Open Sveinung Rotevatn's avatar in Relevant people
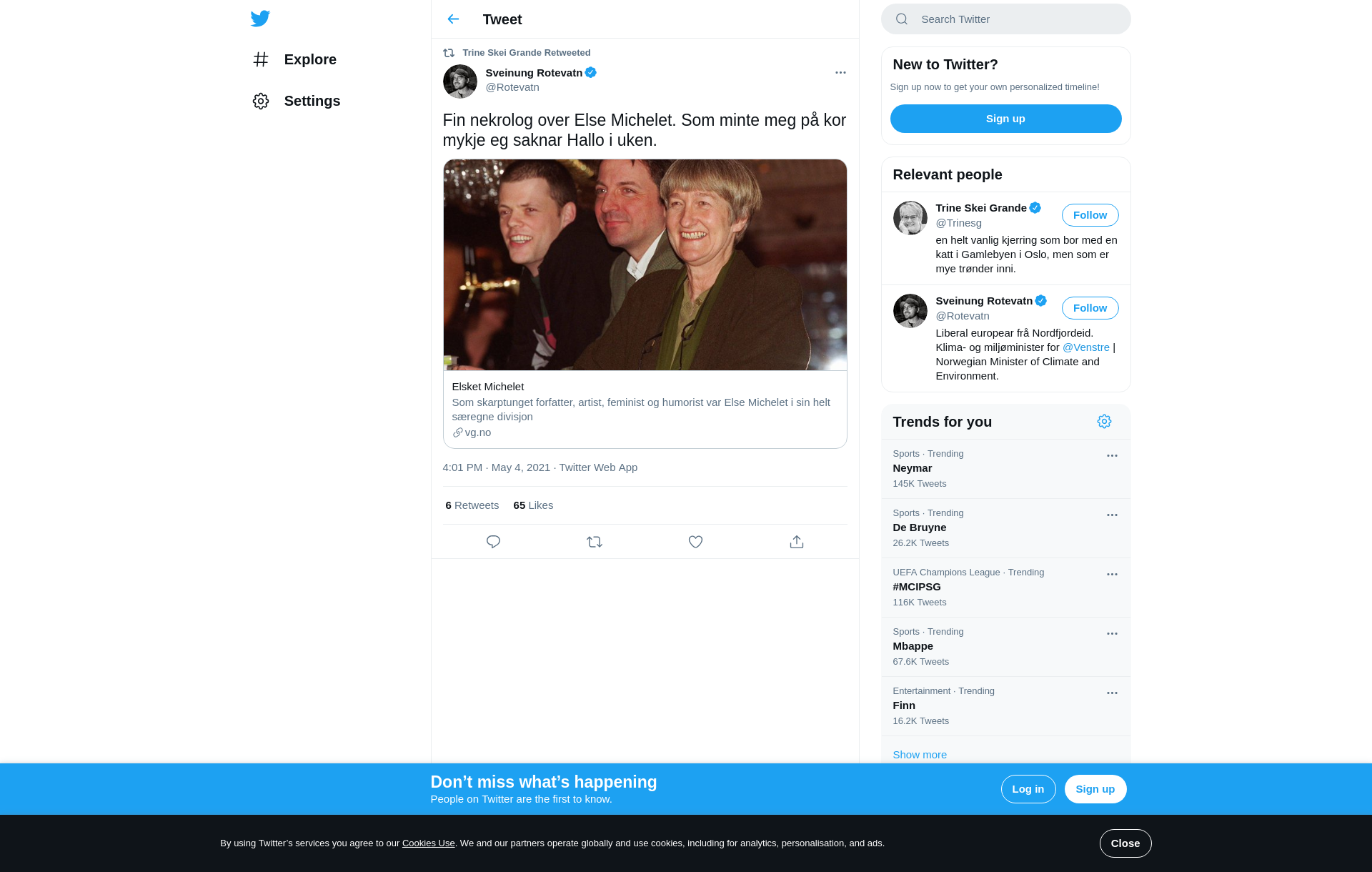This screenshot has width=1372, height=872. 910,311
